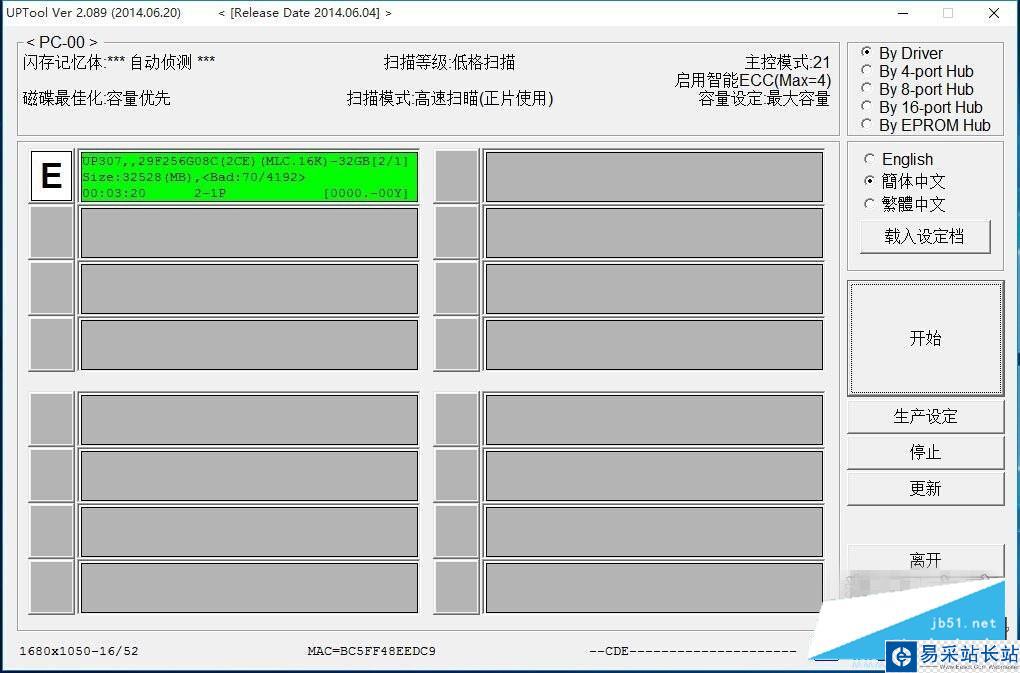Viewport: 1020px width, 673px height.
Task: Open 生产设定 production settings
Action: tap(924, 416)
